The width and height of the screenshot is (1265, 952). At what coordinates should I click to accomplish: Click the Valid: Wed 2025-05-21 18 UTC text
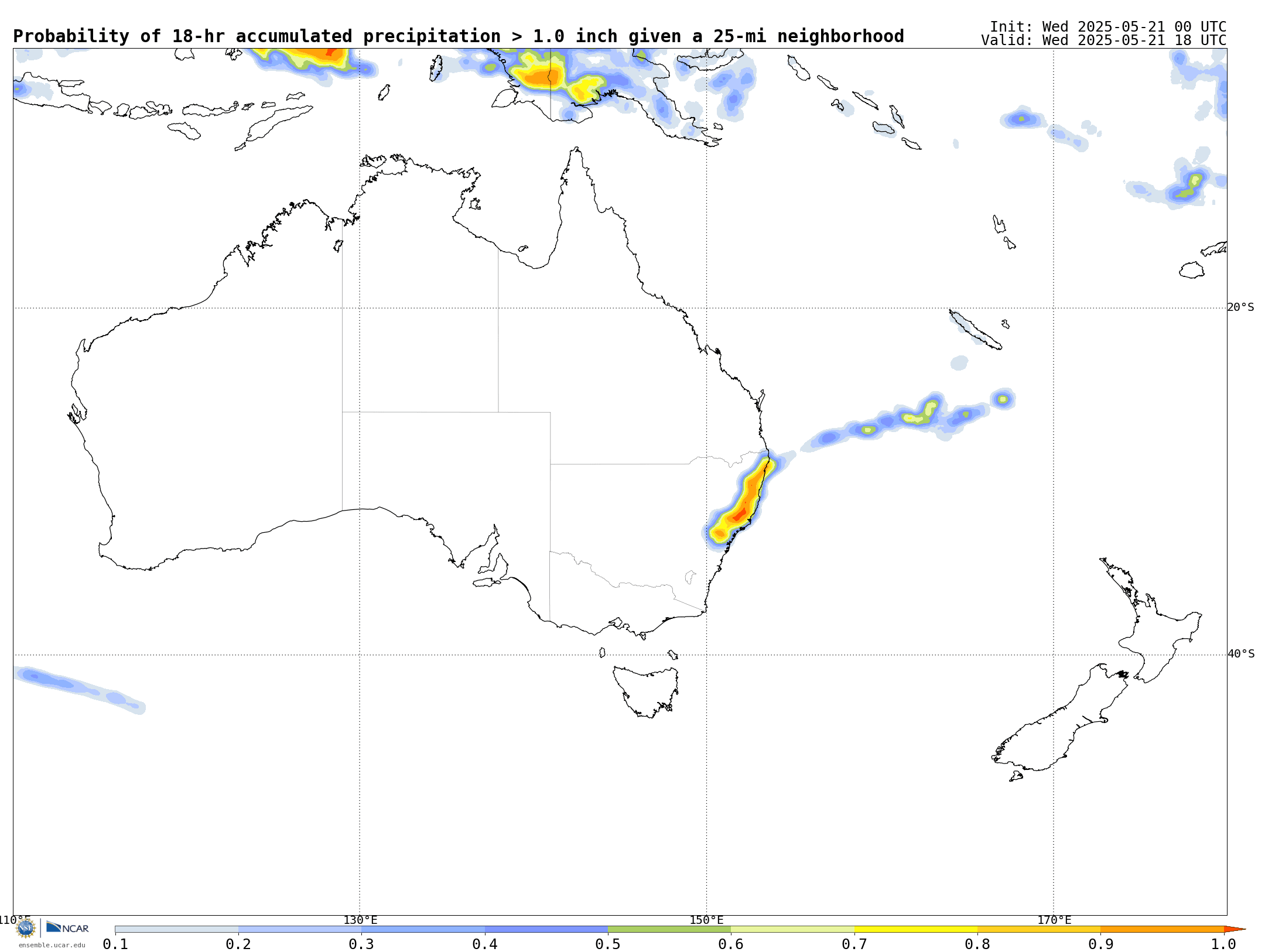coord(1104,40)
